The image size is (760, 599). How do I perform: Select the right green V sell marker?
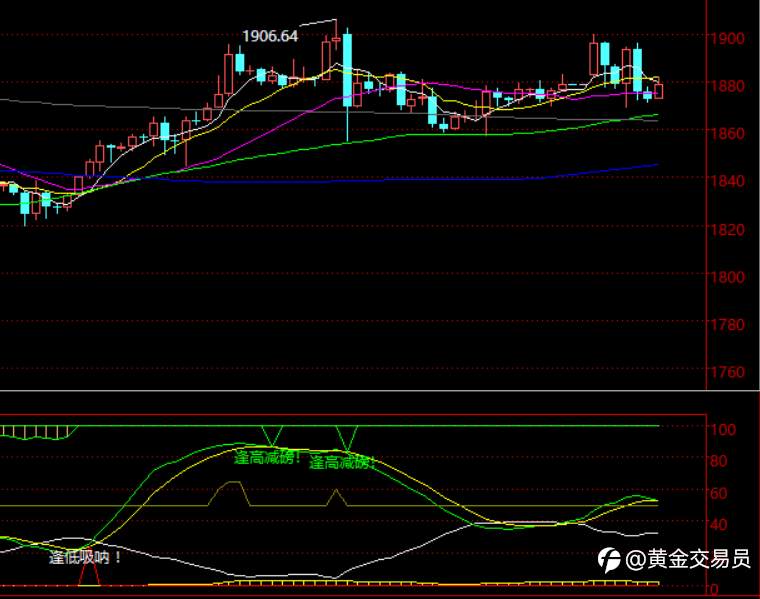[347, 439]
